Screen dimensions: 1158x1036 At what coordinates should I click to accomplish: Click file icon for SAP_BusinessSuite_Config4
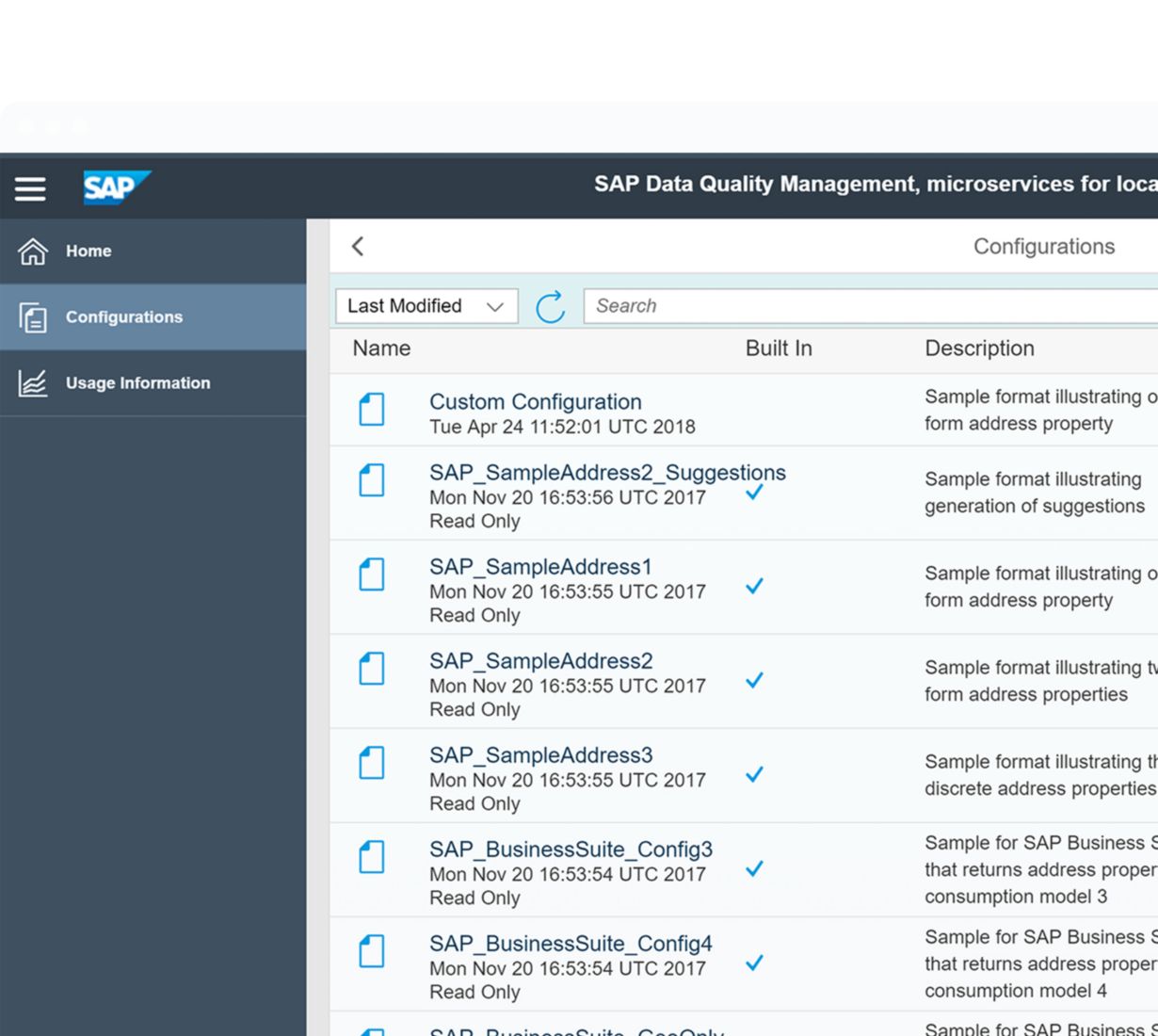(x=372, y=951)
